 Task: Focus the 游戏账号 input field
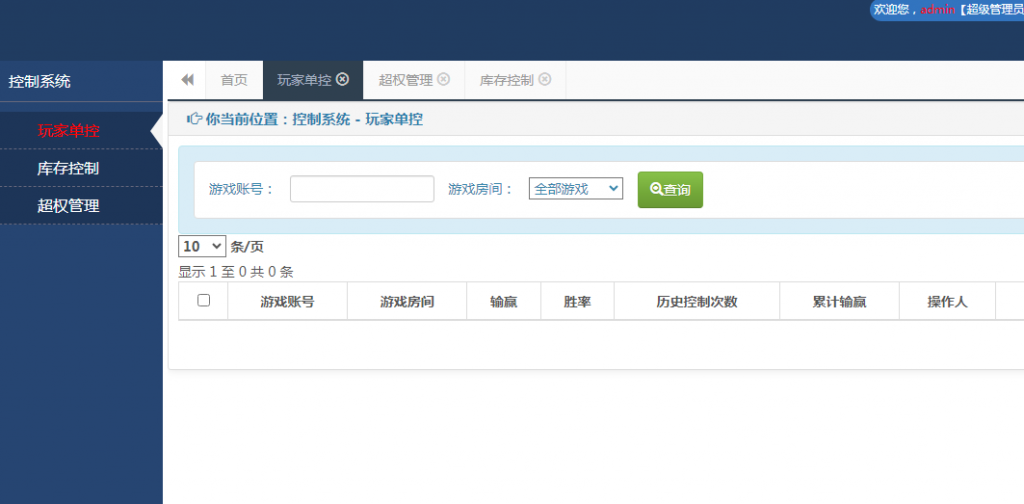[362, 189]
